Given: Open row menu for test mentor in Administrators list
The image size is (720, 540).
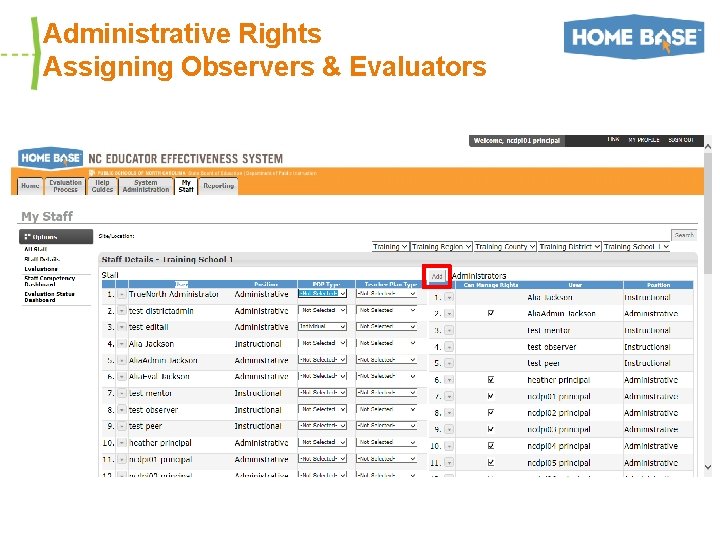Looking at the screenshot, I should (x=449, y=330).
